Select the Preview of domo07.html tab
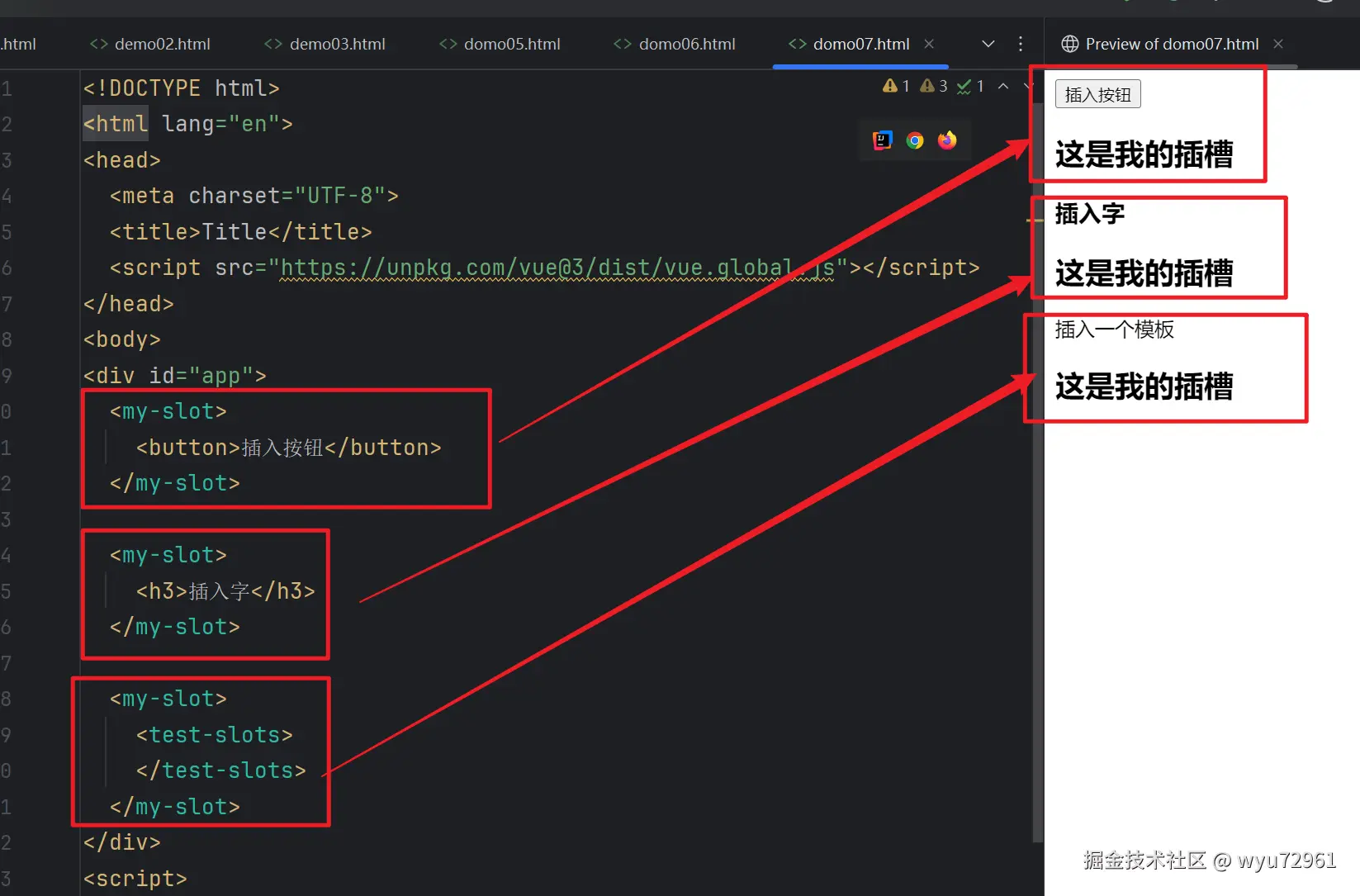1360x896 pixels. pyautogui.click(x=1172, y=44)
